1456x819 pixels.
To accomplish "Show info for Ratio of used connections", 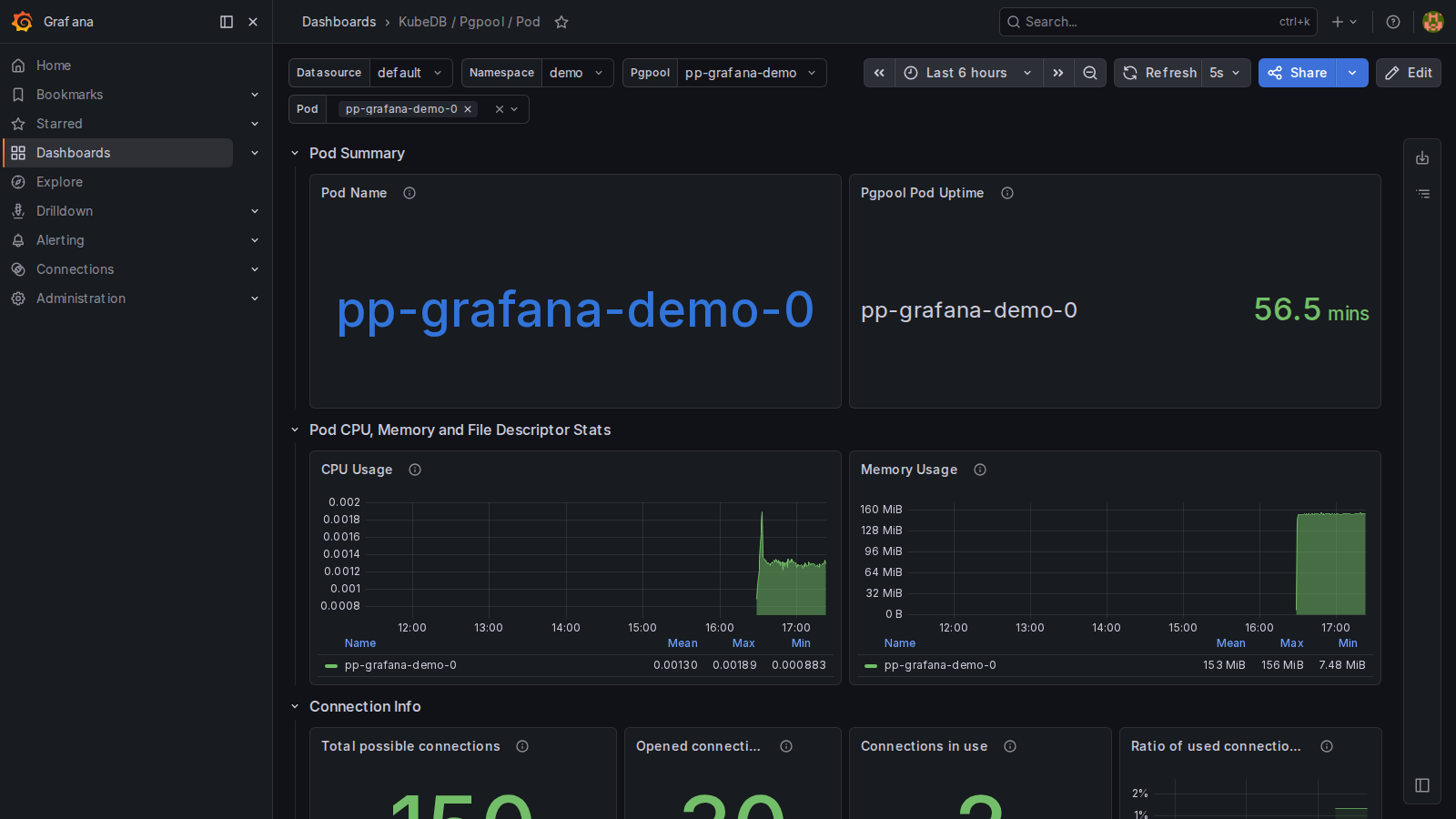I will coord(1327,746).
